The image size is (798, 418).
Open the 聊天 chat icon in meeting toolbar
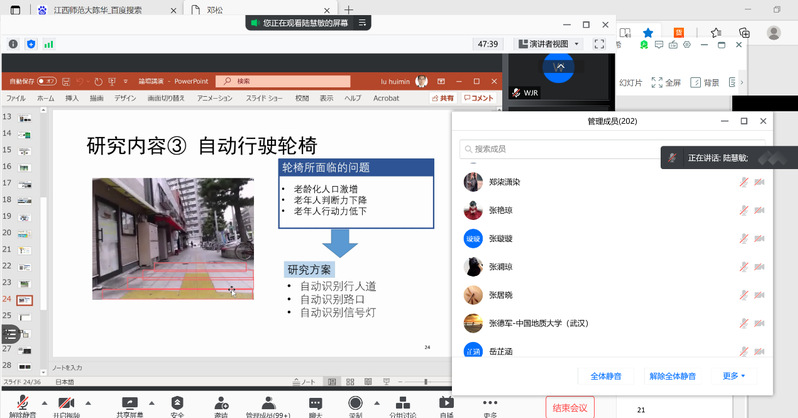pos(315,402)
